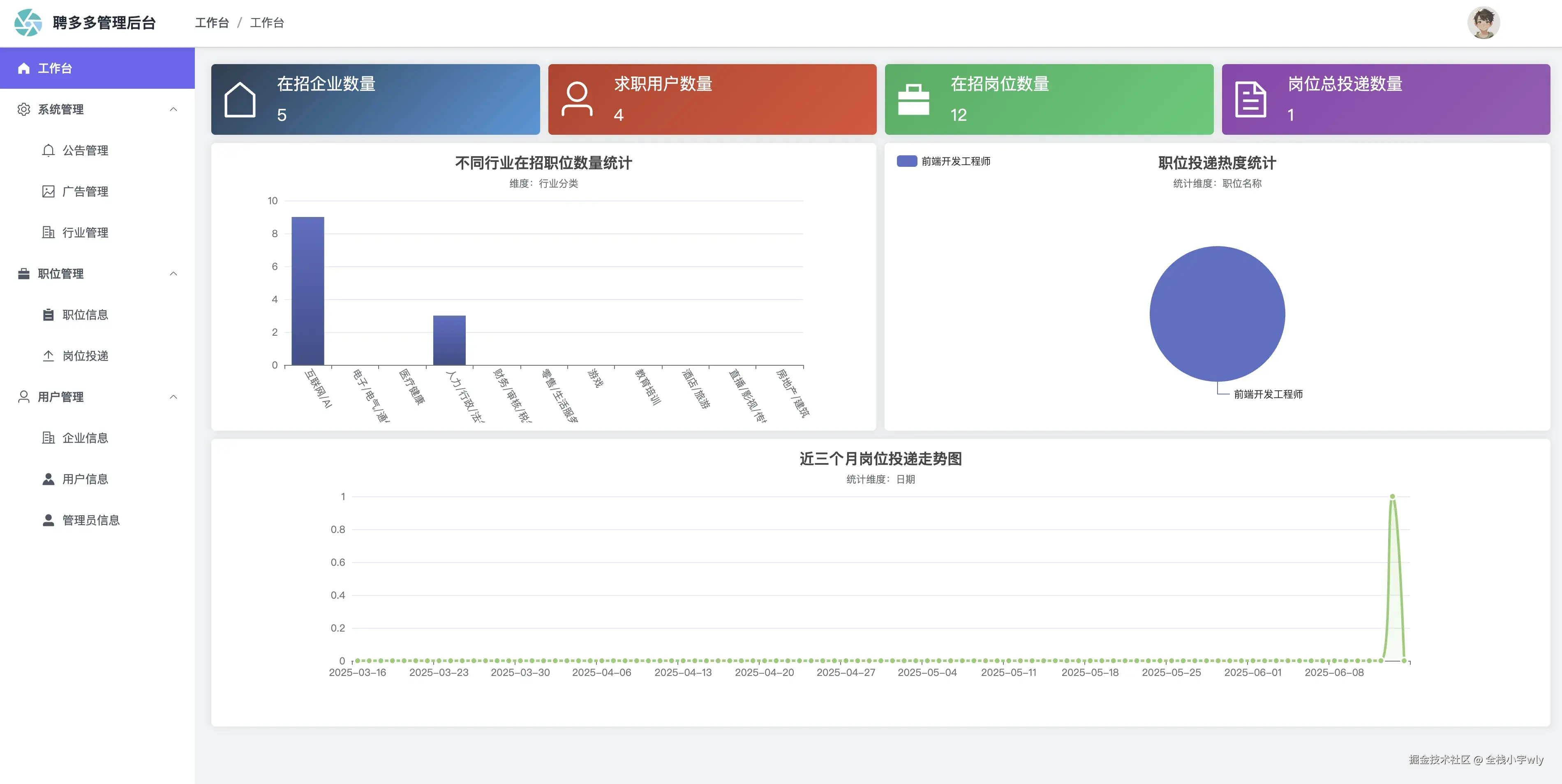1562x784 pixels.
Task: Click the picture icon beside 广告管理
Action: click(49, 191)
